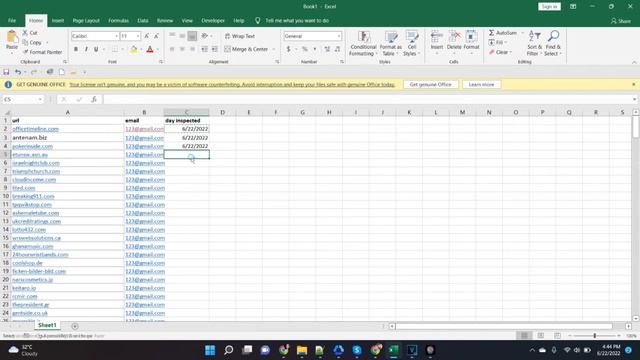Switch to the Formulas tab
The height and width of the screenshot is (360, 640).
pos(118,20)
